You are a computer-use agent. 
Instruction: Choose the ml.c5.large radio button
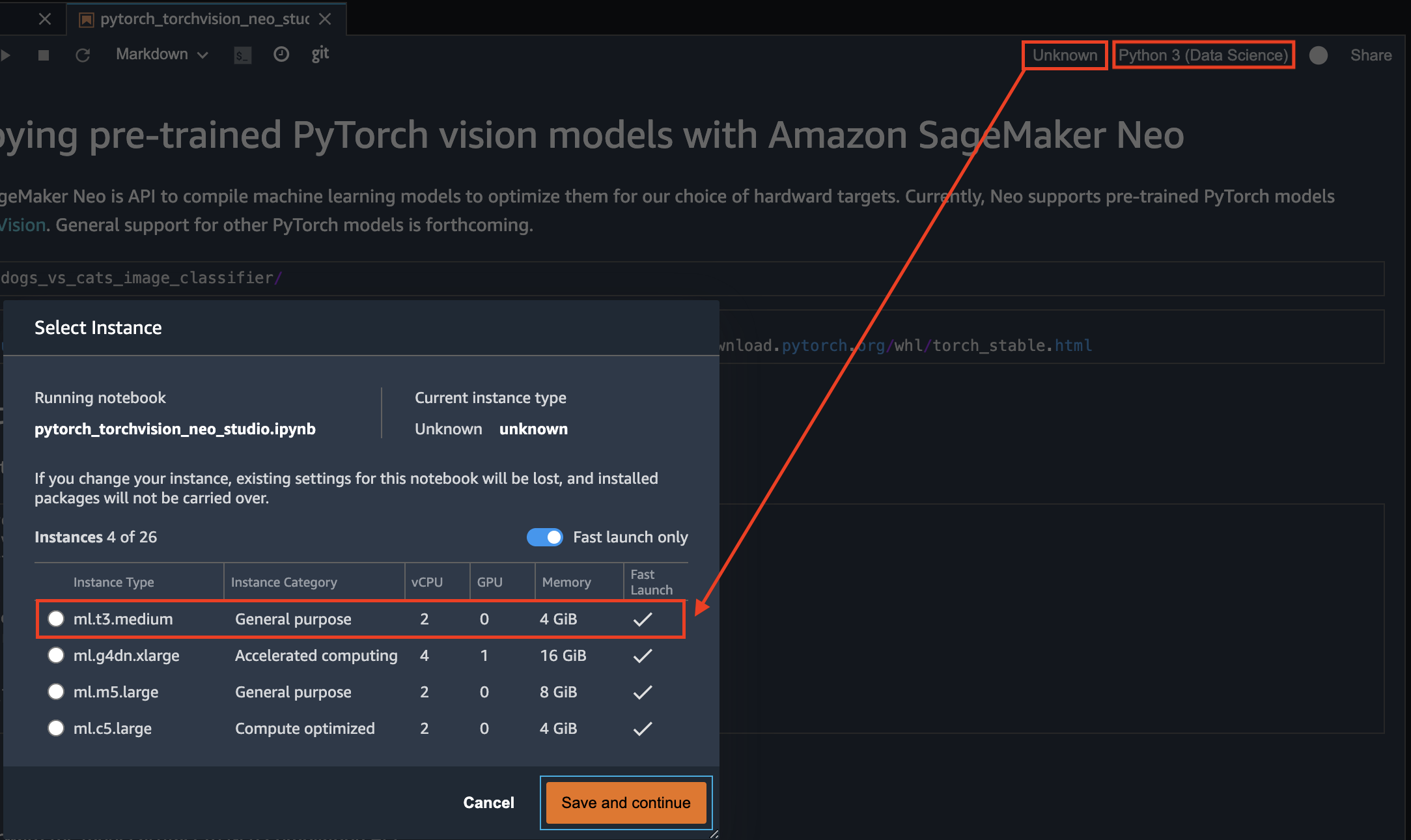click(x=56, y=728)
